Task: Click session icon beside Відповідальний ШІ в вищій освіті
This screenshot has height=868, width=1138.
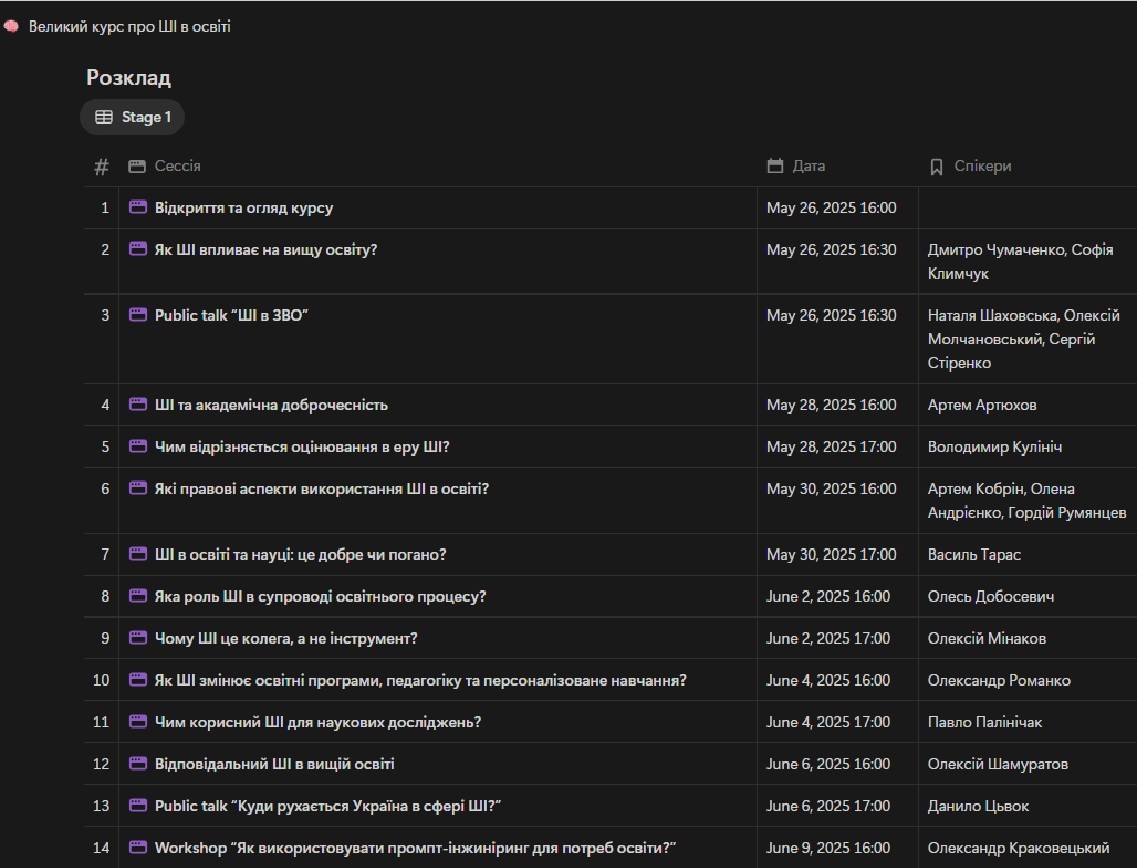Action: [x=138, y=764]
